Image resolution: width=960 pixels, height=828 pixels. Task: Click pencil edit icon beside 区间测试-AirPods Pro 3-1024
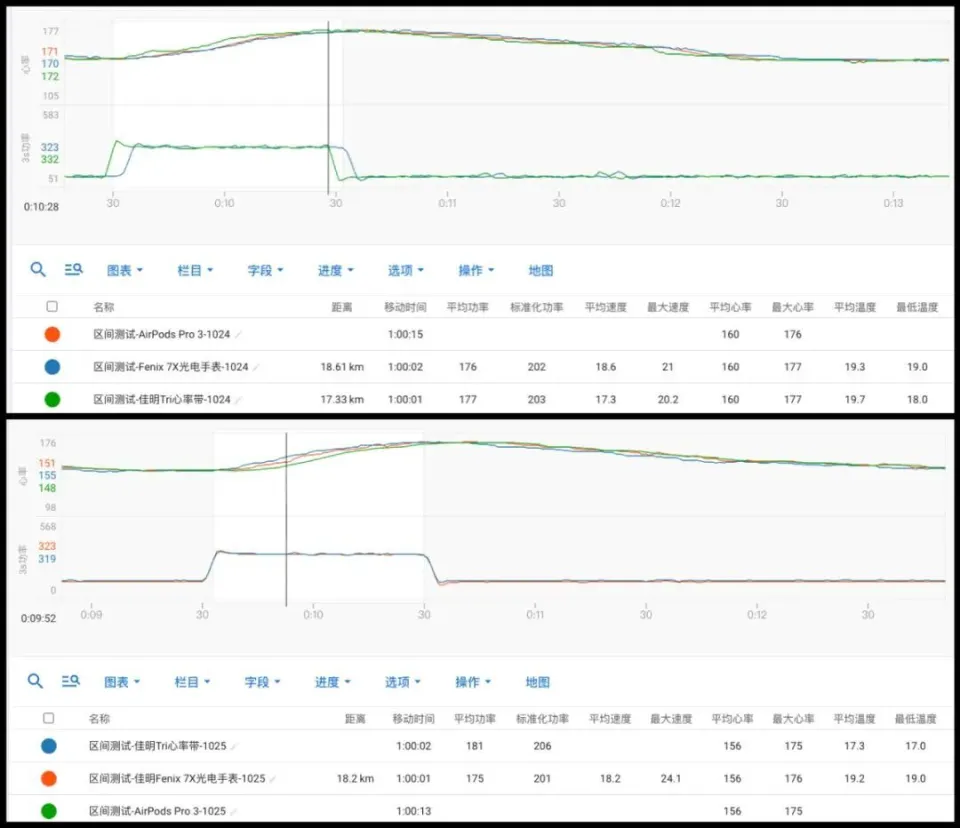pyautogui.click(x=238, y=334)
